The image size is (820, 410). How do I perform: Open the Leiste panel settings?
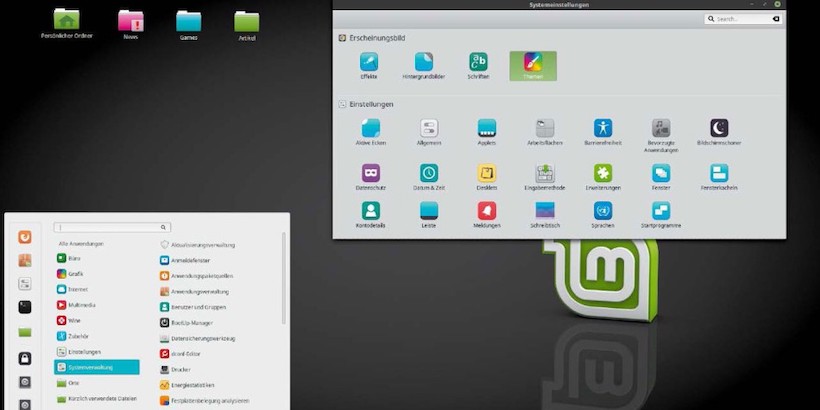[x=429, y=215]
